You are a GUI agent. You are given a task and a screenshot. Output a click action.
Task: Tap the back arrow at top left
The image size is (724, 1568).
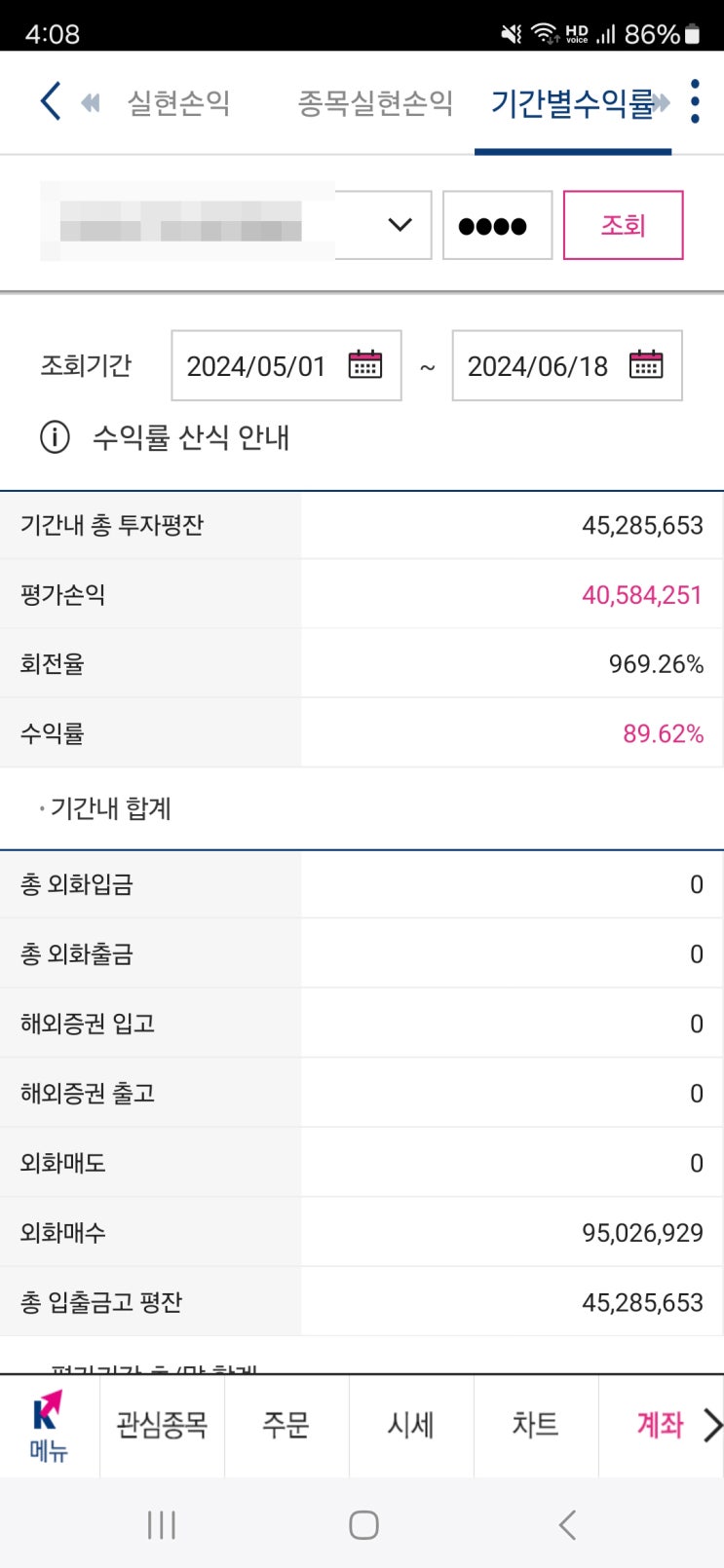tap(51, 101)
